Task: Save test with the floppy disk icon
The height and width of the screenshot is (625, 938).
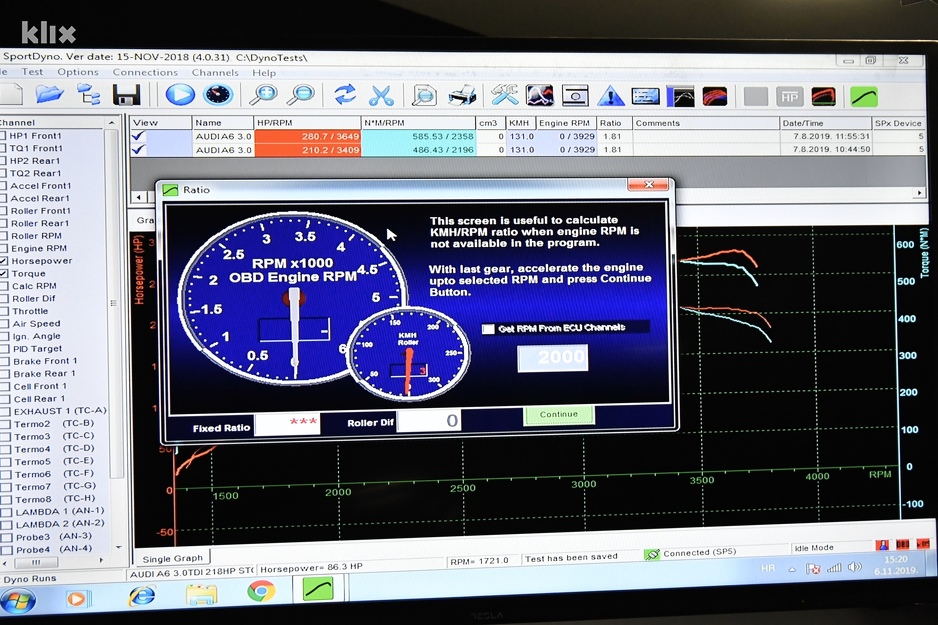Action: pos(126,94)
